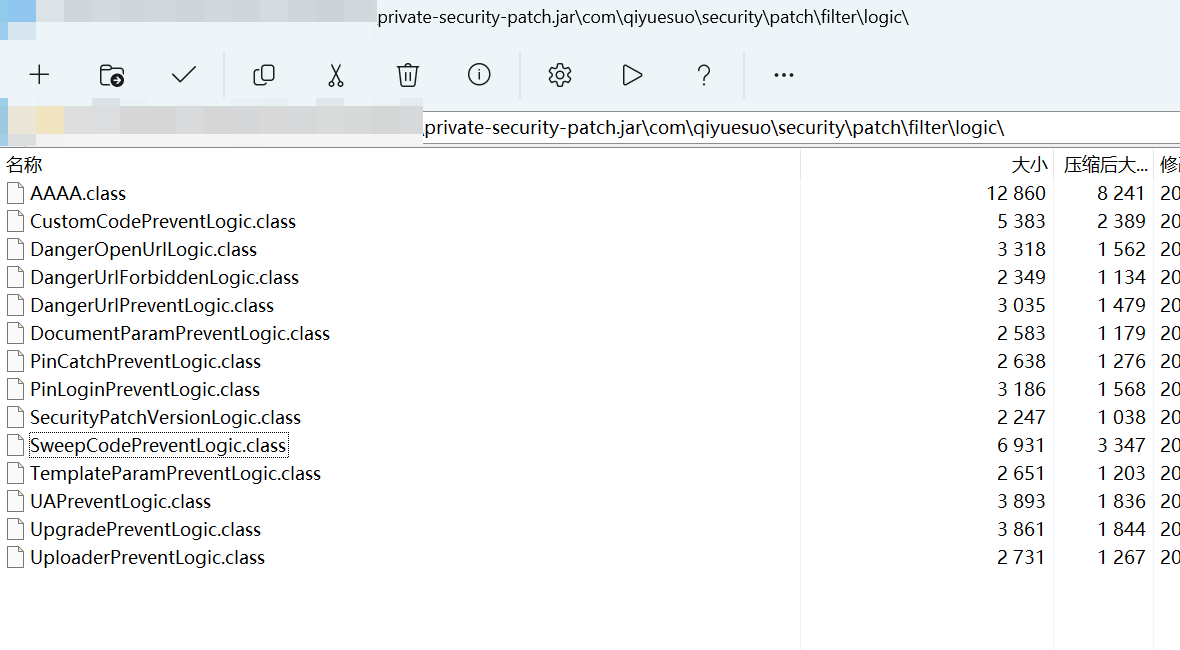Click the plus Add icon
The height and width of the screenshot is (650, 1180).
39,75
